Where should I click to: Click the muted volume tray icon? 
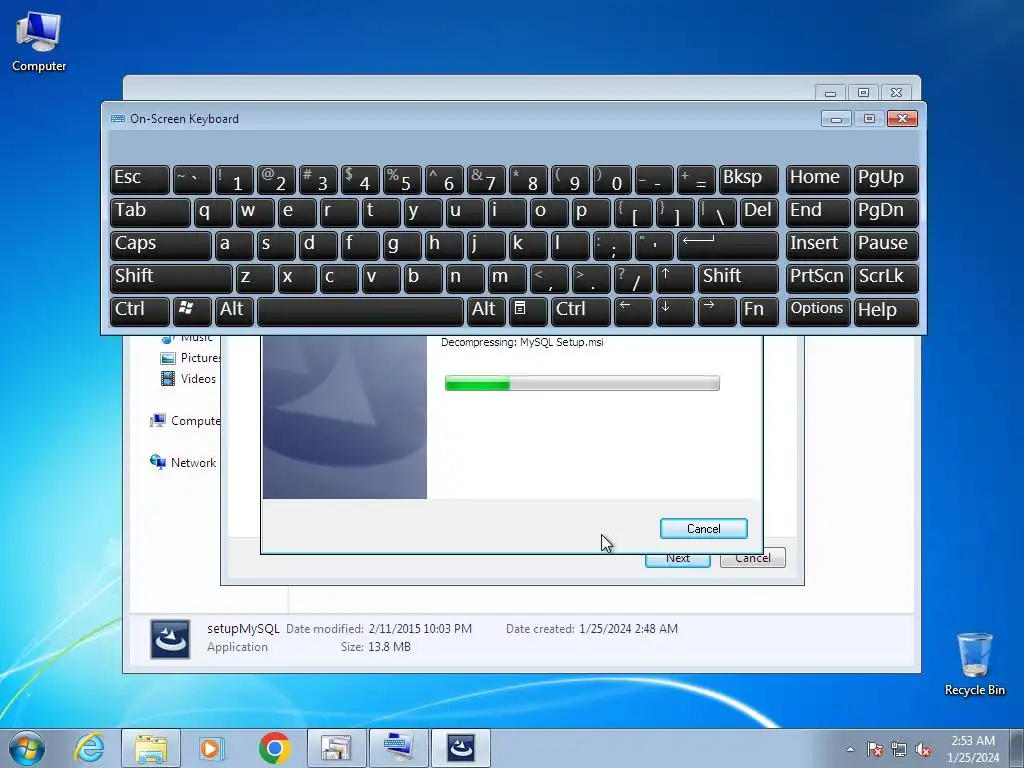tap(923, 749)
